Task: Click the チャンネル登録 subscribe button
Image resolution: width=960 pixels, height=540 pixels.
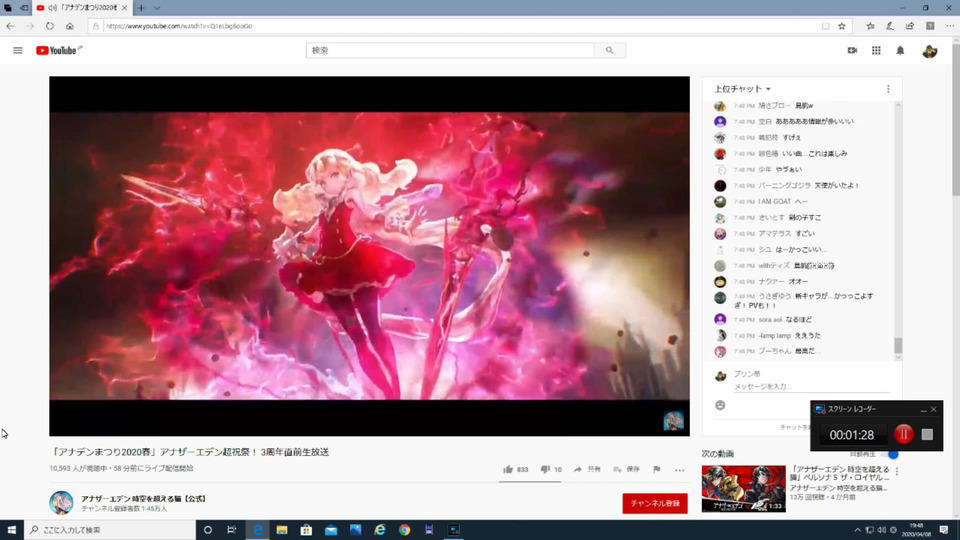Action: pyautogui.click(x=654, y=503)
